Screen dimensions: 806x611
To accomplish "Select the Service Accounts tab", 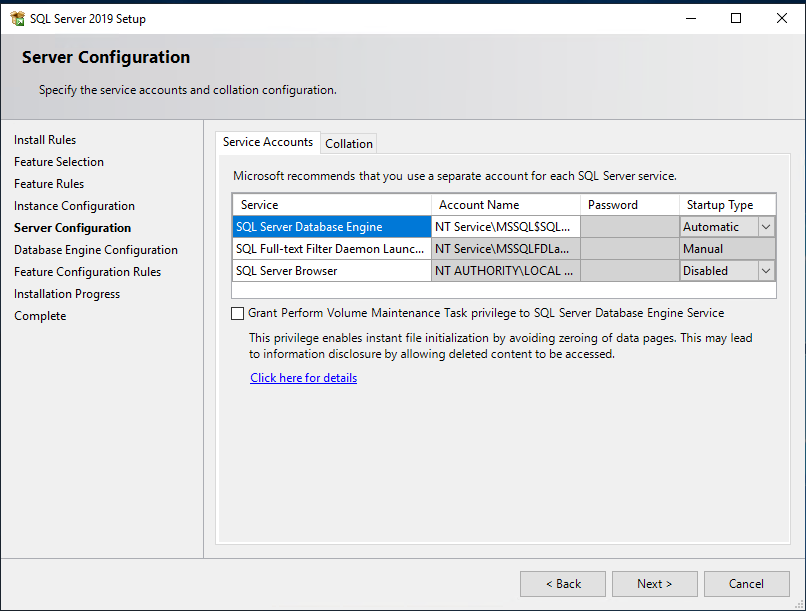I will coord(267,143).
